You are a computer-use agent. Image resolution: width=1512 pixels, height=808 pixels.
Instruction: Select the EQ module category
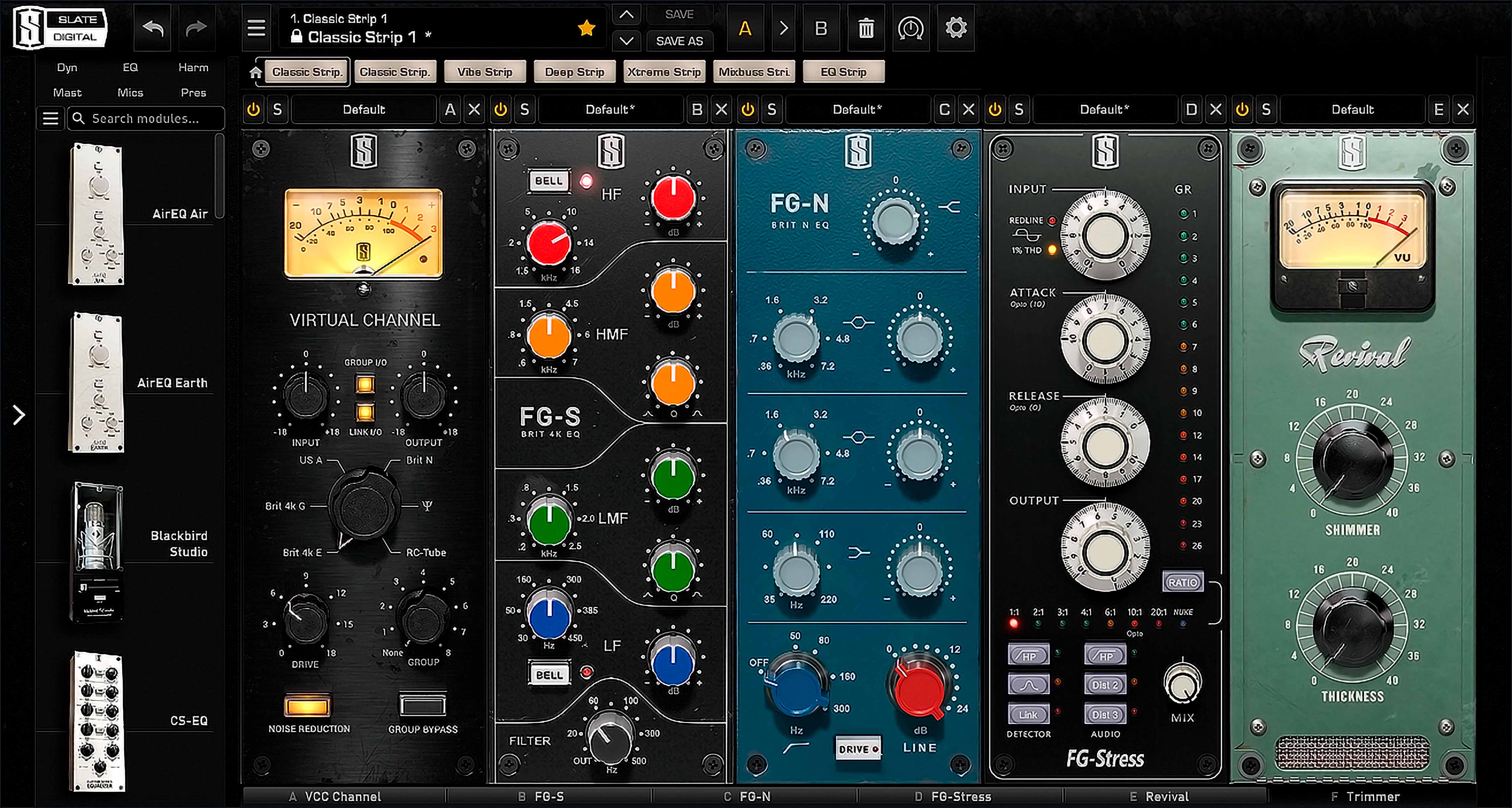click(x=130, y=68)
